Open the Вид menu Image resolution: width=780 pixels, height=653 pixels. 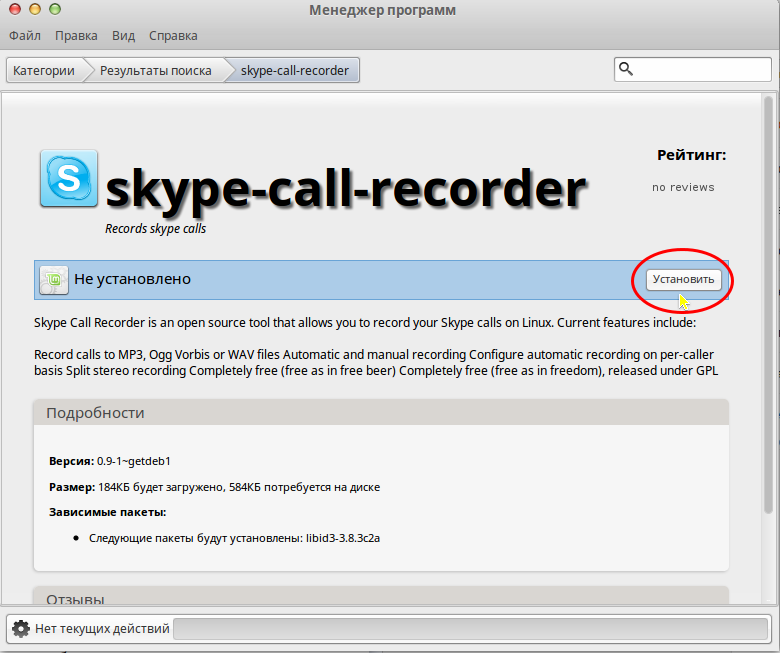123,36
